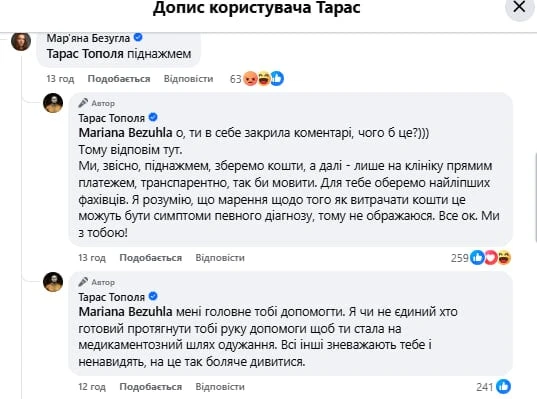Click the thumbs-up icon on 63 reactions
The height and width of the screenshot is (399, 537).
pyautogui.click(x=277, y=79)
